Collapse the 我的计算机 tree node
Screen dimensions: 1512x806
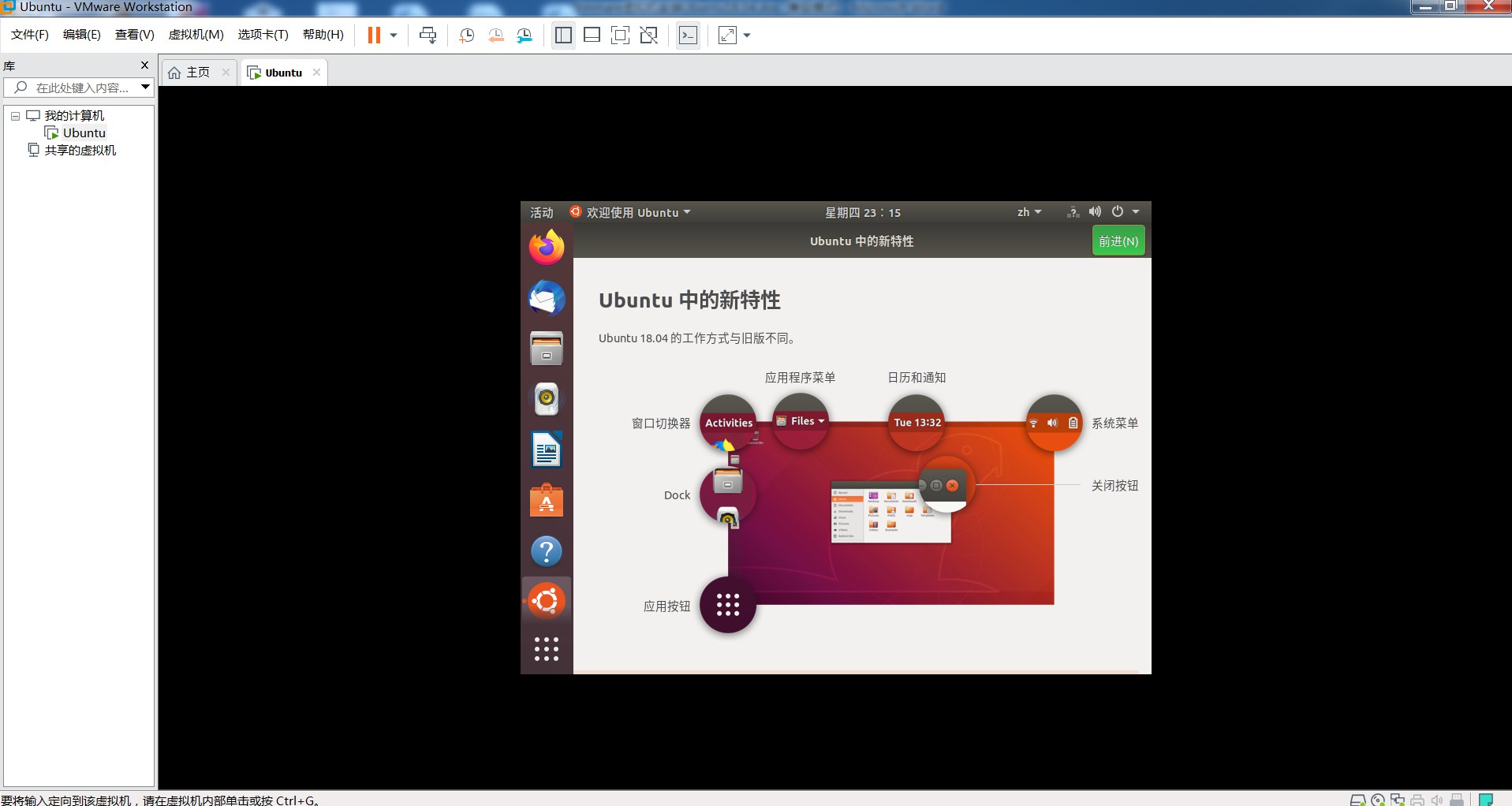(15, 116)
